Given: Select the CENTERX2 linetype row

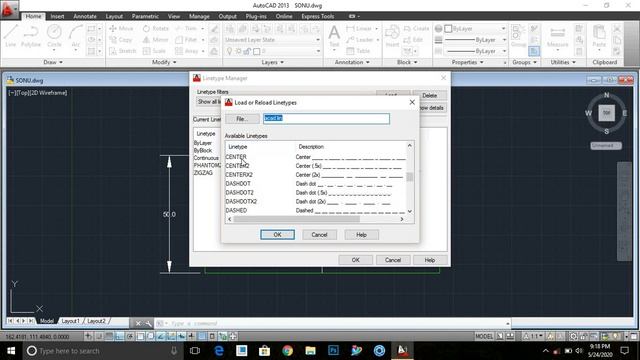Looking at the screenshot, I should 316,175.
